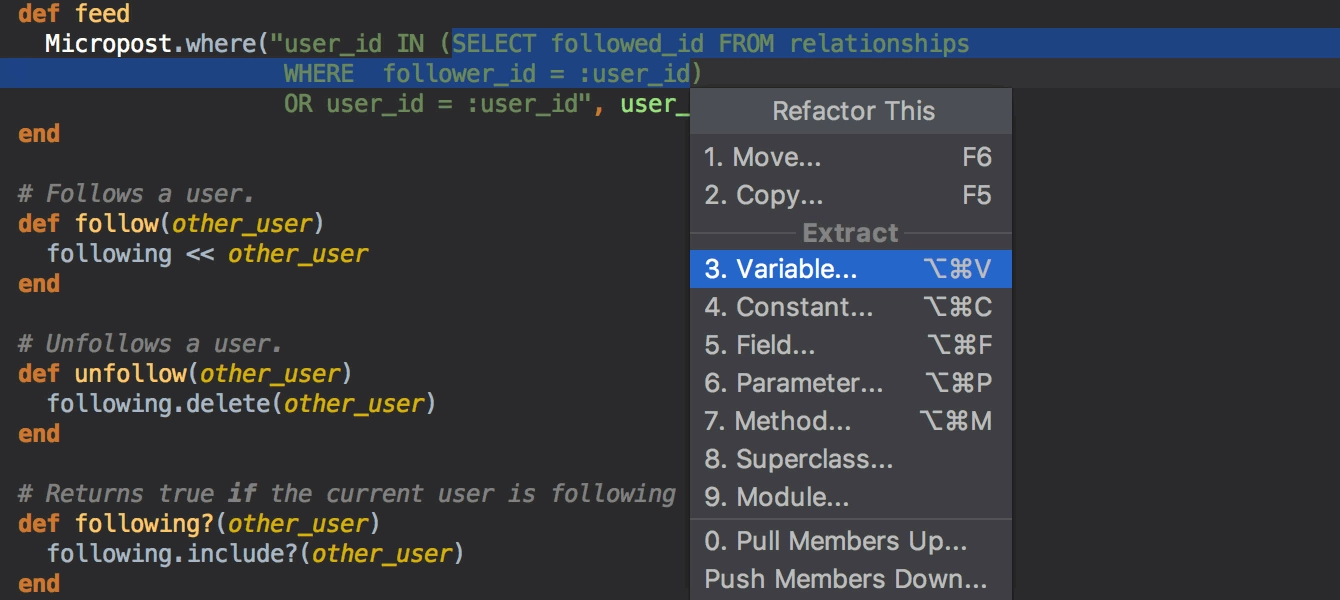Select Extract Module... option
1340x600 pixels.
[850, 497]
